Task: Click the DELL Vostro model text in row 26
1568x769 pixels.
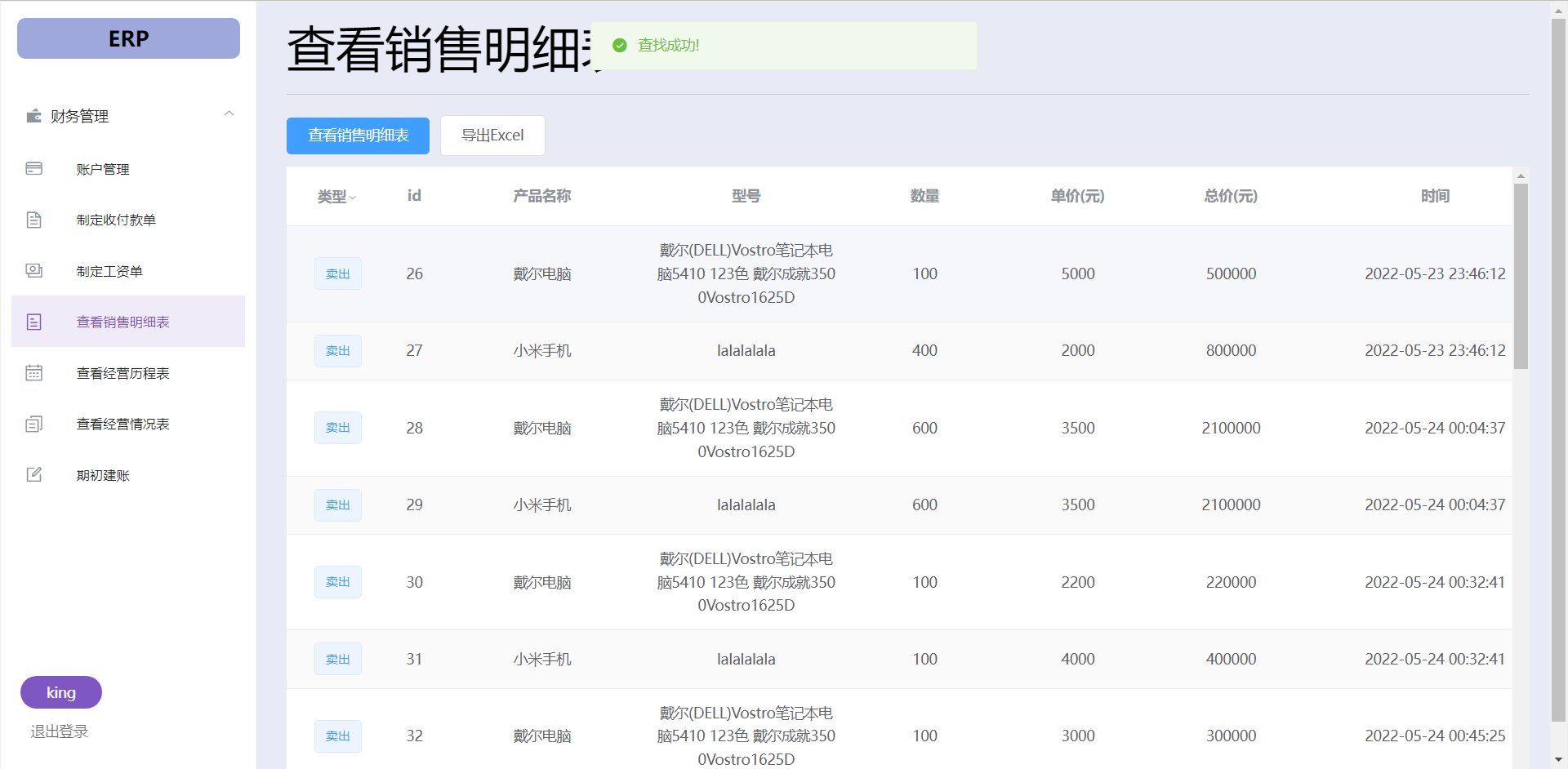Action: (x=746, y=273)
